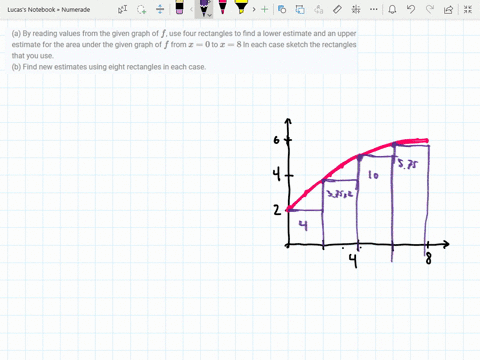This screenshot has width=480, height=360.
Task: Select the yellow highlighter
Action: point(241,7)
